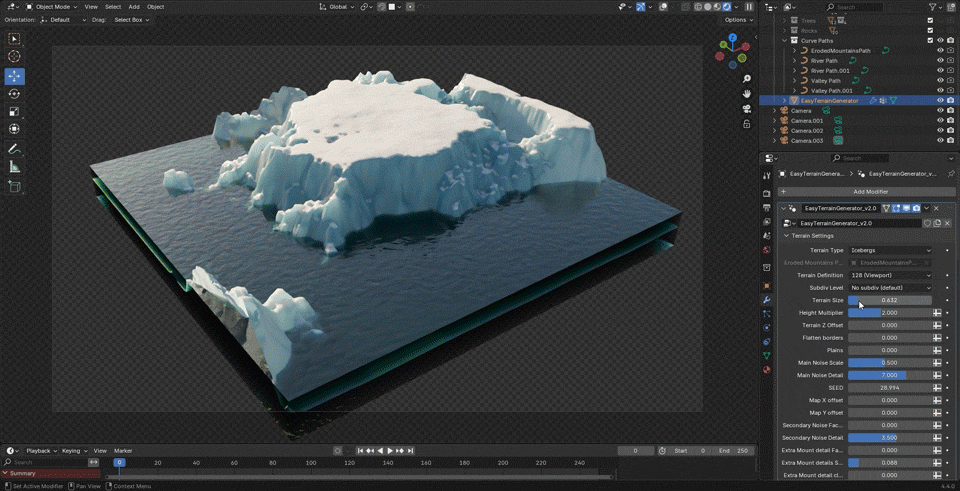This screenshot has height=491, width=960.
Task: Open the Object Data properties tab
Action: 767,356
